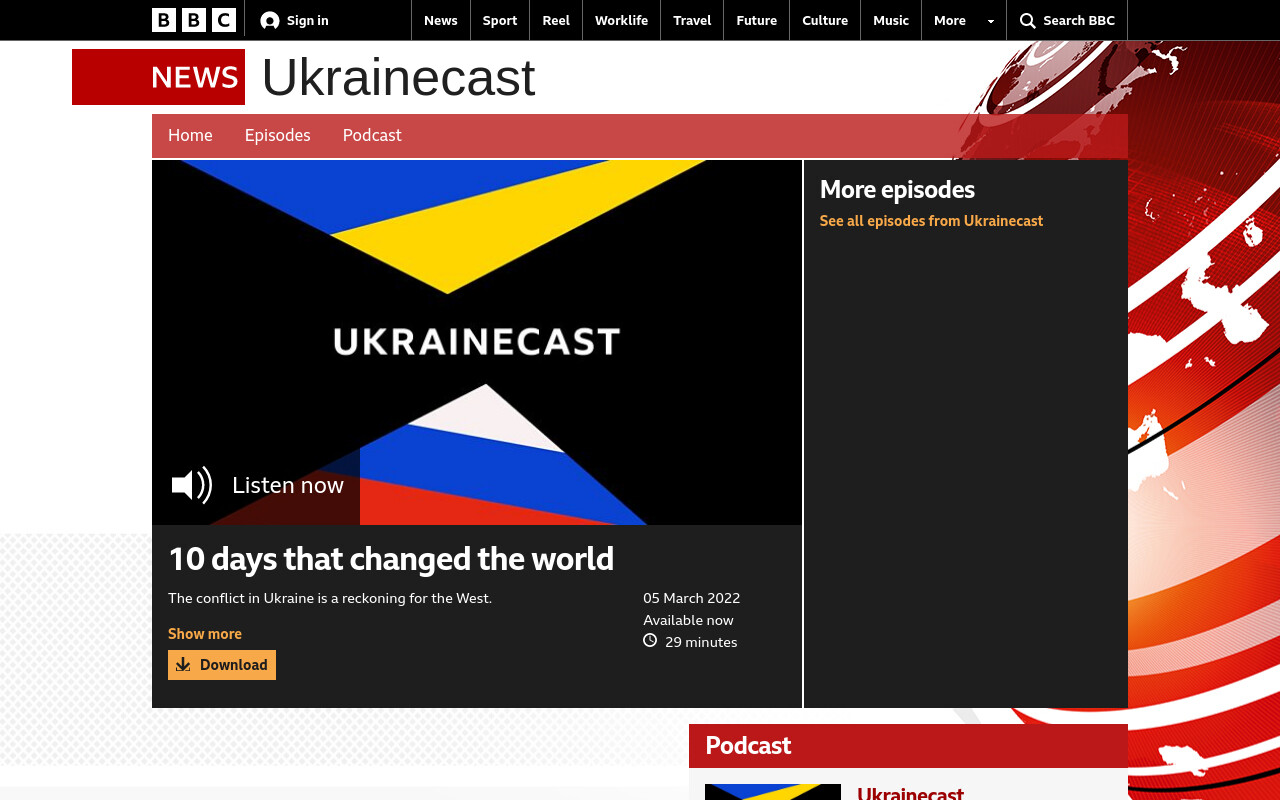This screenshot has height=800, width=1280.
Task: Click the 29 minutes duration text
Action: pos(701,642)
